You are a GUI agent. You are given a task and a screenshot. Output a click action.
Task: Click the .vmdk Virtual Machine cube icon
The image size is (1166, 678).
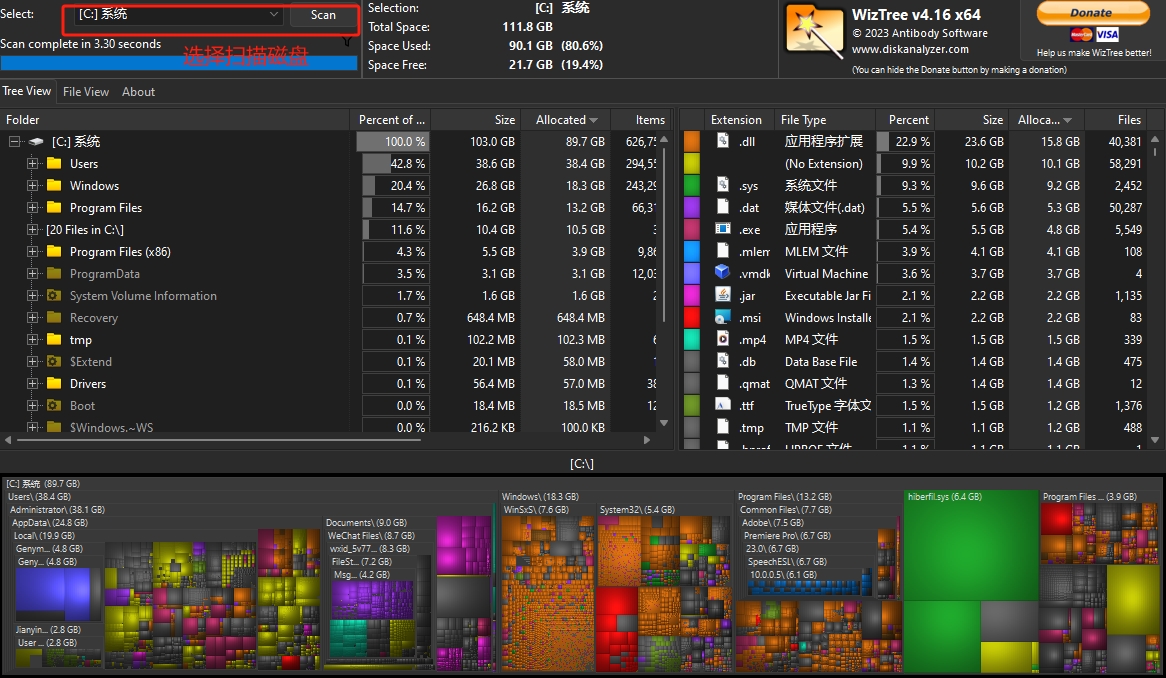coord(722,273)
